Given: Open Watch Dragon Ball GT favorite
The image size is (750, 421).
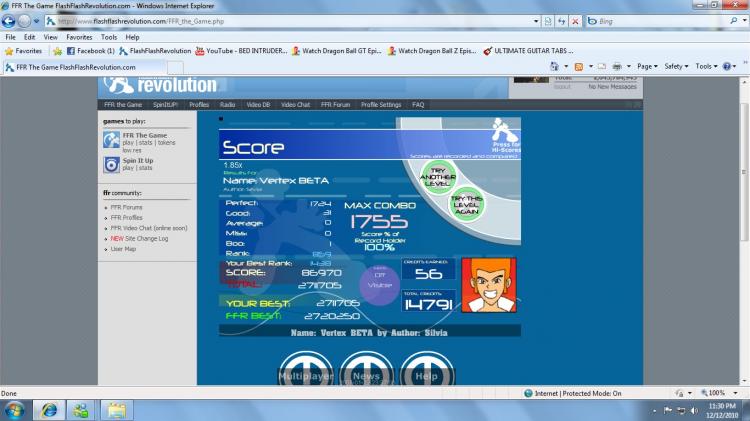Looking at the screenshot, I should 337,51.
